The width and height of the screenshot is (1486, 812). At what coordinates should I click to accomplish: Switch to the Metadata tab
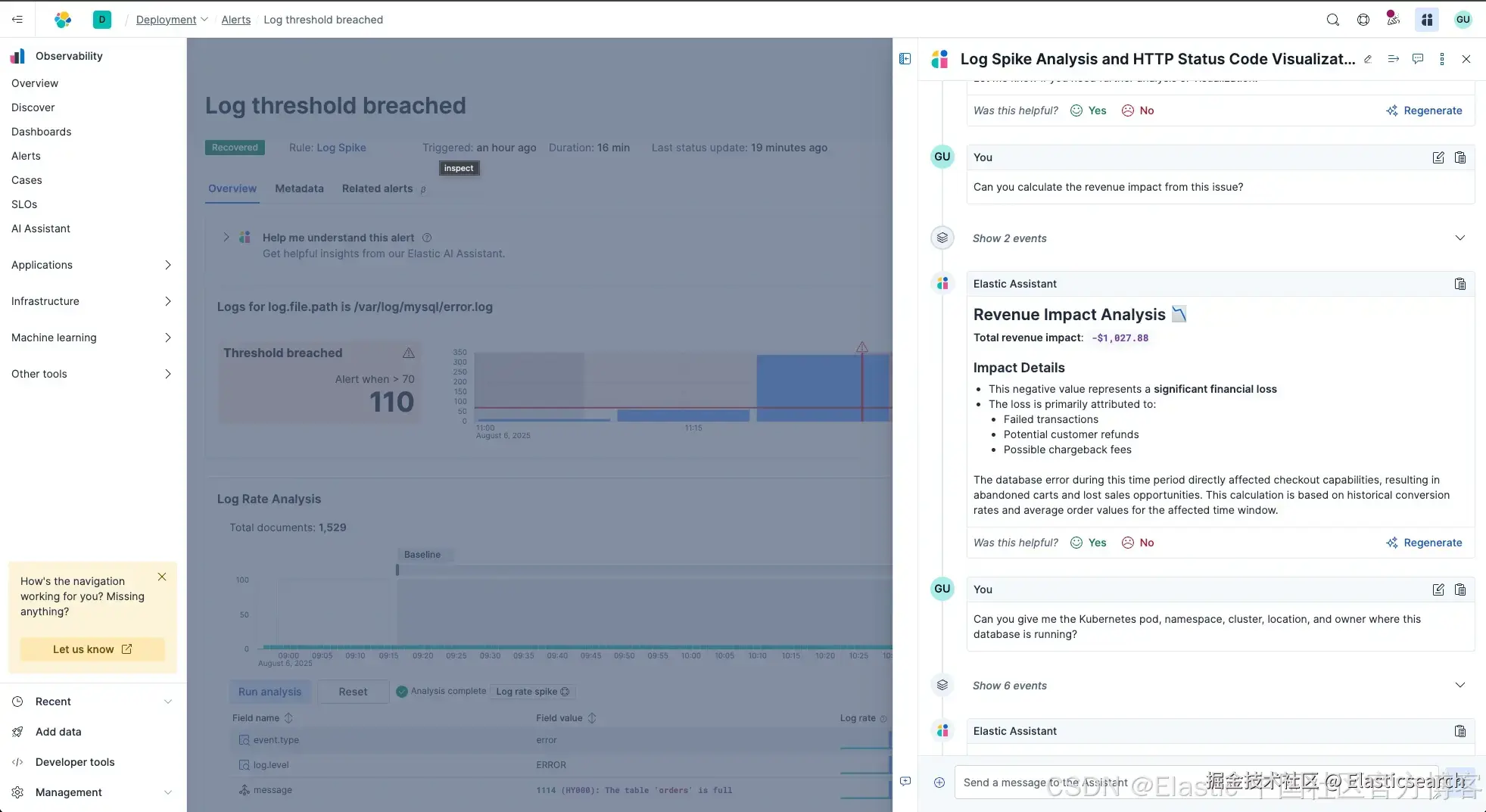pos(299,188)
